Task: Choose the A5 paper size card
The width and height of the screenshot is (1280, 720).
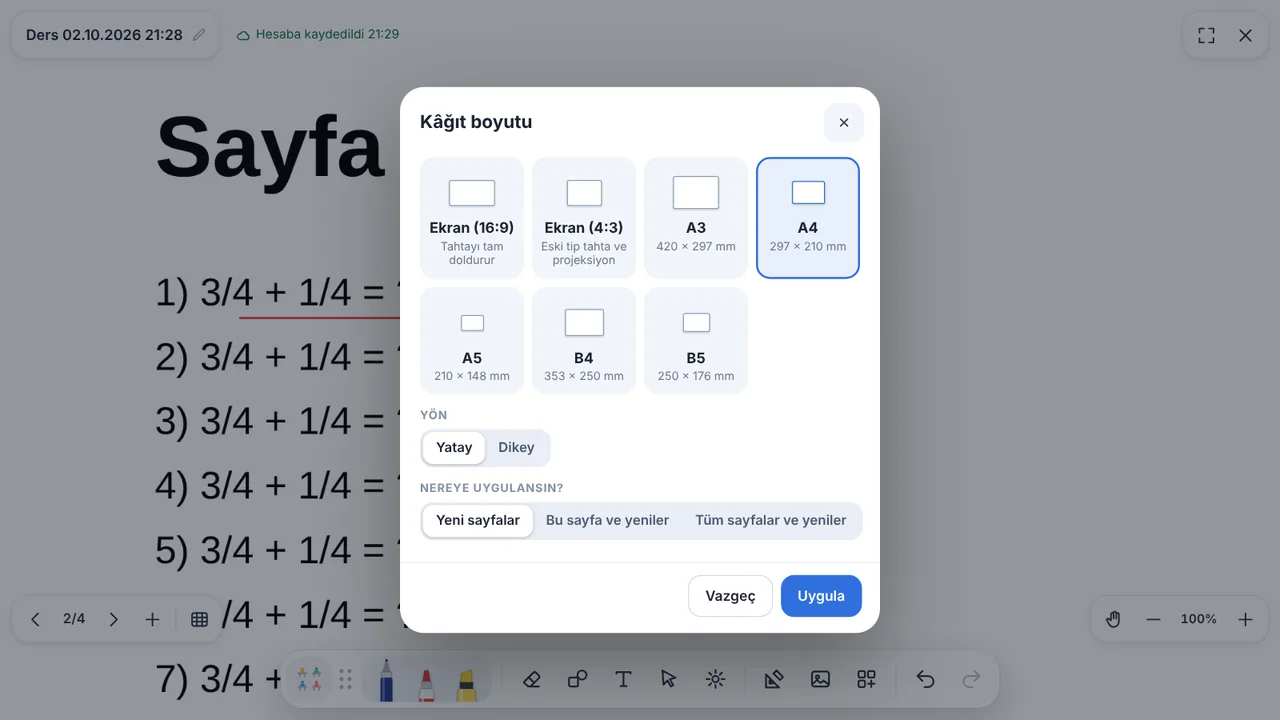Action: (x=472, y=341)
